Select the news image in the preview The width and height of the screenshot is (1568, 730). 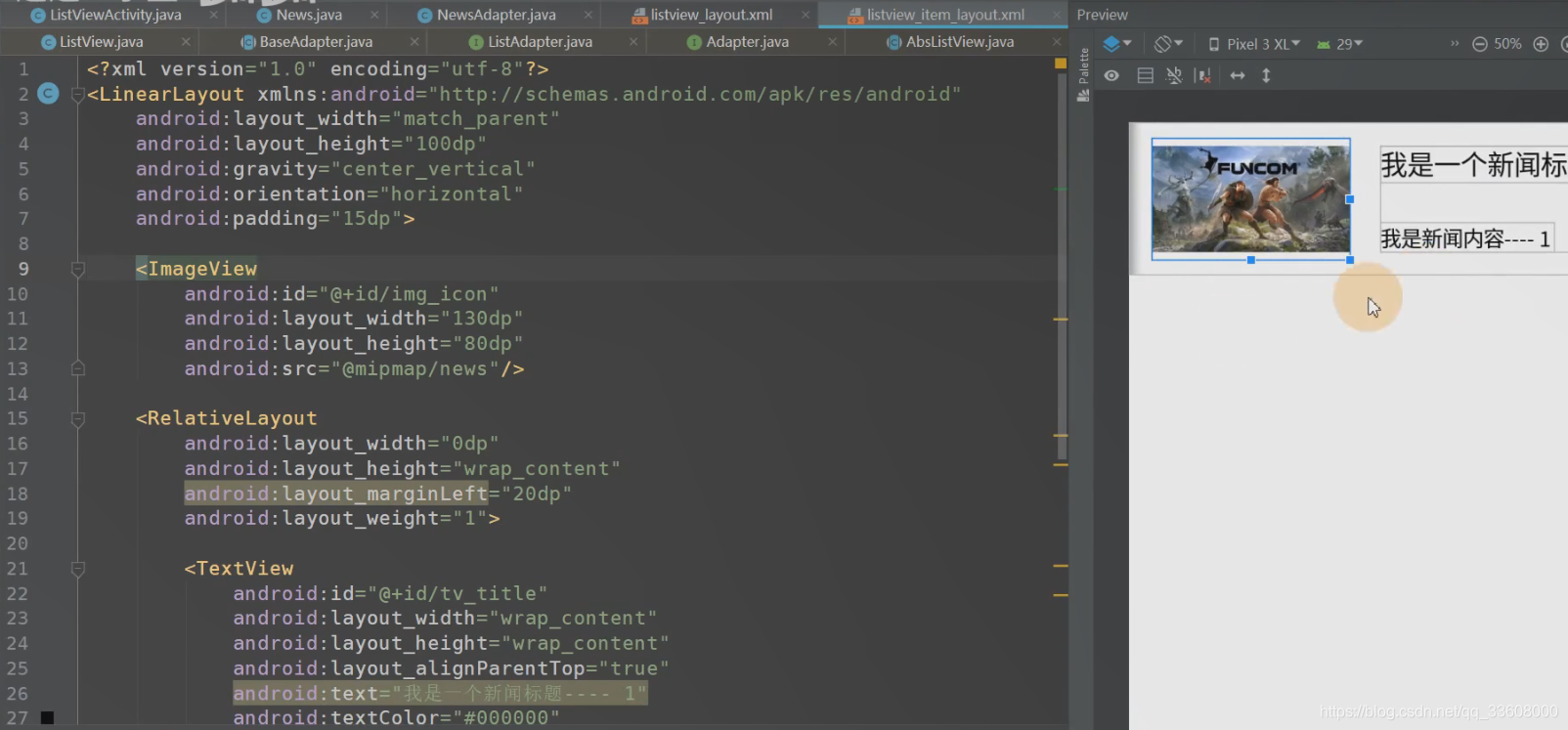click(x=1250, y=198)
